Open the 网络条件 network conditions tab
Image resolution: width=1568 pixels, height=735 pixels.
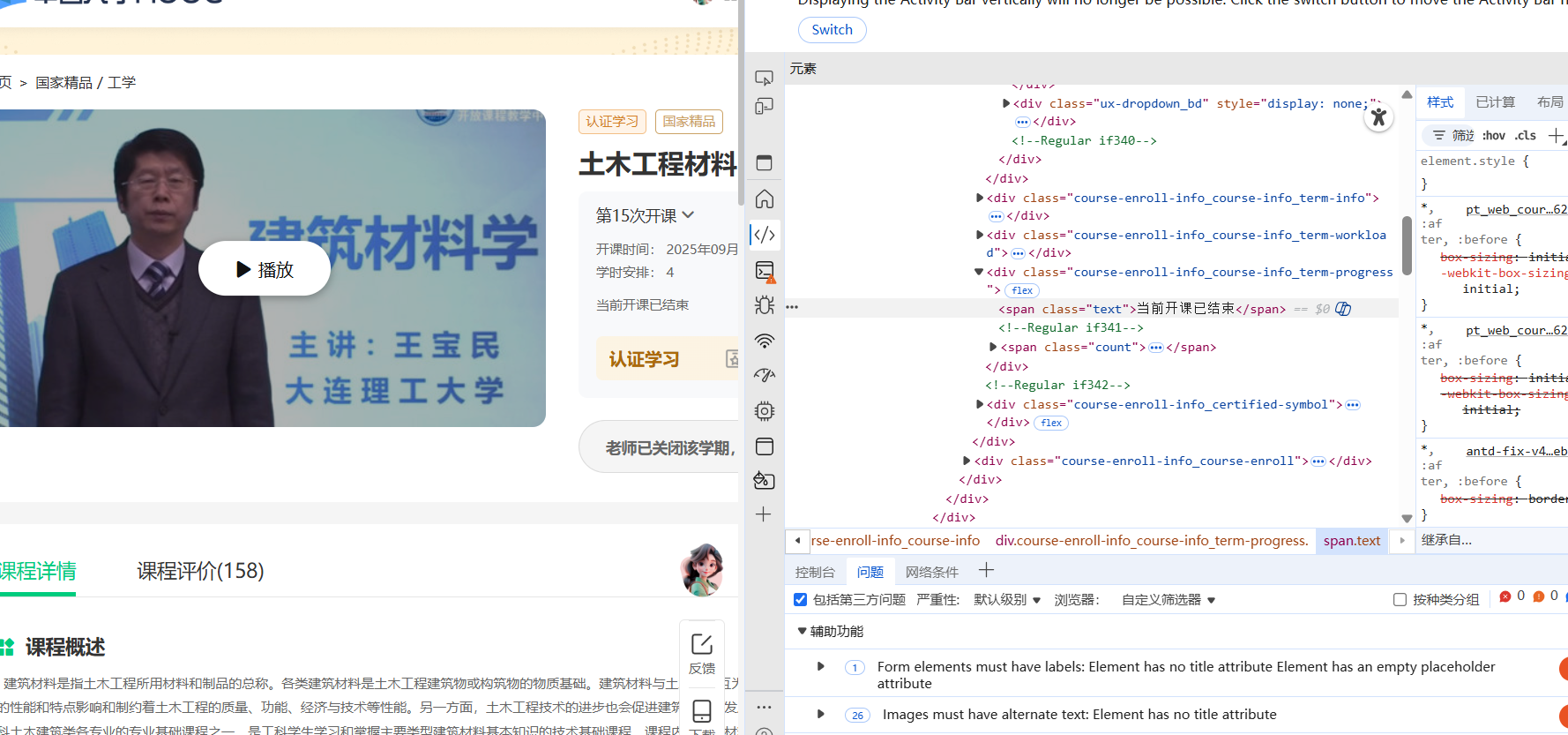[x=932, y=572]
